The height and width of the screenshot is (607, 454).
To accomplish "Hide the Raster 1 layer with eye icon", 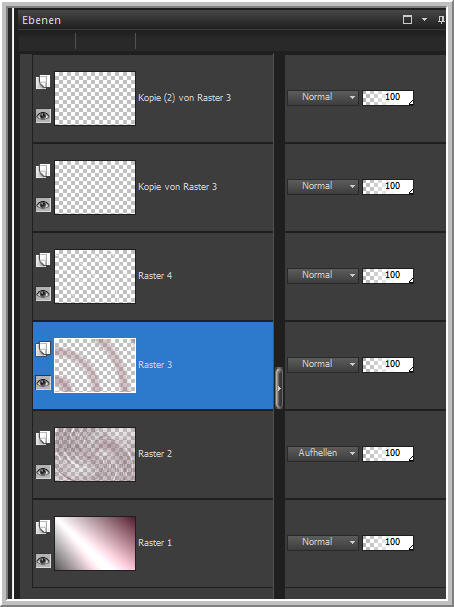I will 43,561.
